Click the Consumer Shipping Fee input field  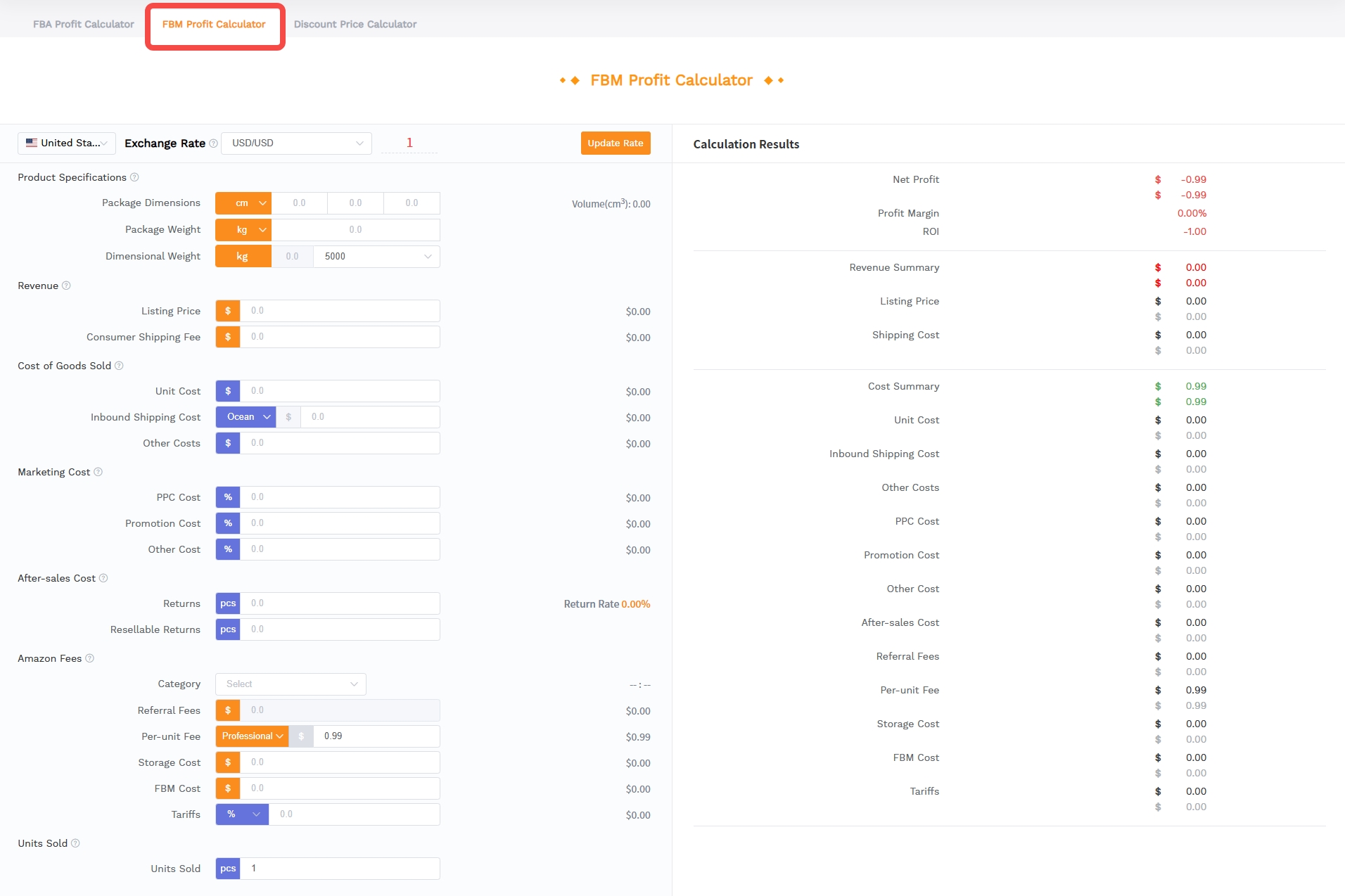(x=340, y=337)
